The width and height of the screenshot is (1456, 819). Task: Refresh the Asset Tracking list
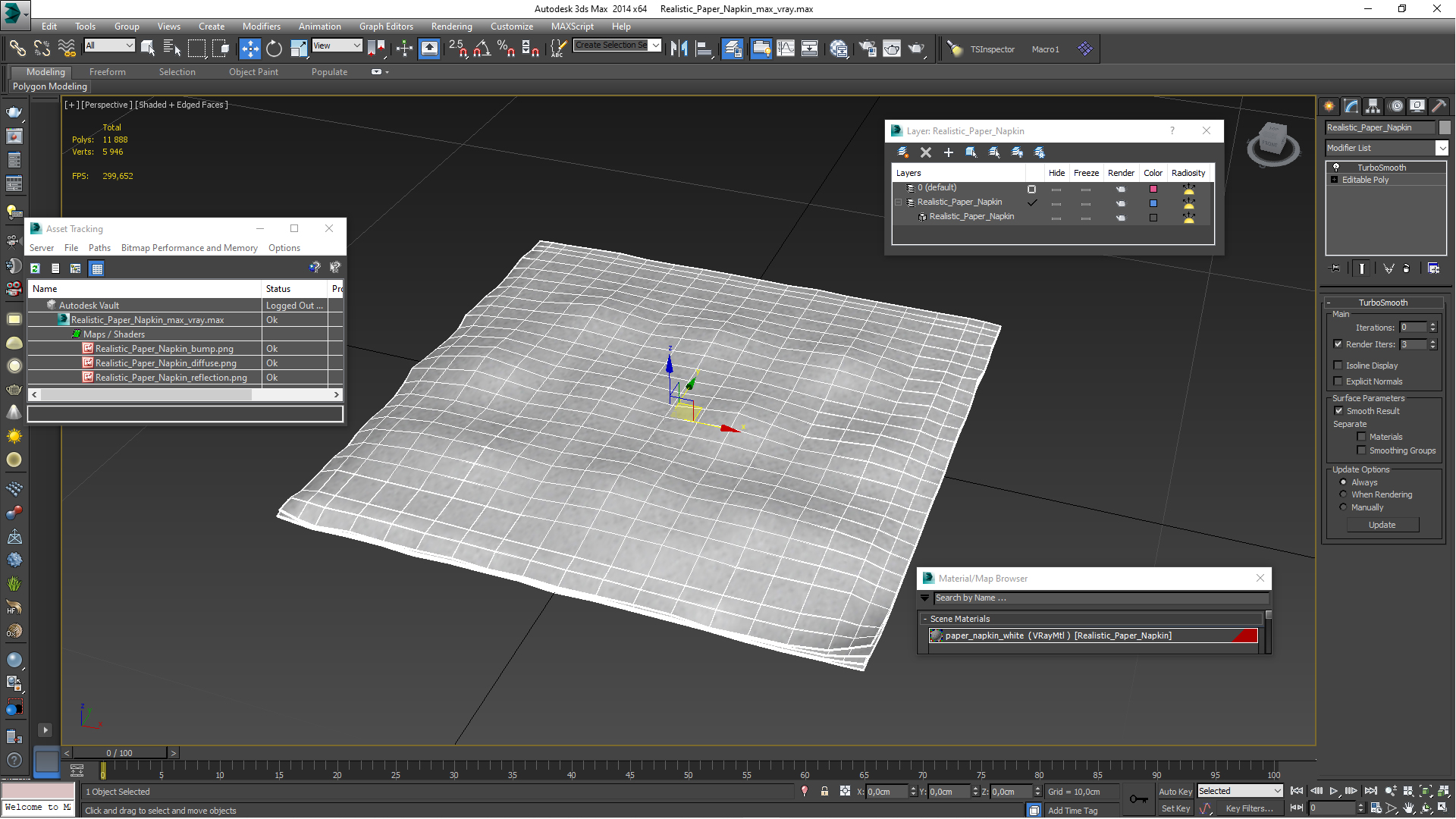[x=35, y=268]
